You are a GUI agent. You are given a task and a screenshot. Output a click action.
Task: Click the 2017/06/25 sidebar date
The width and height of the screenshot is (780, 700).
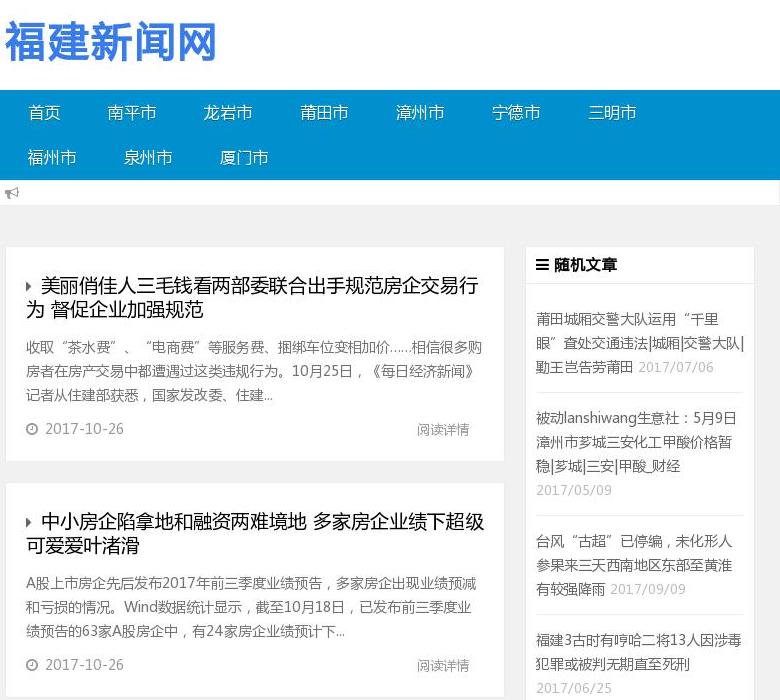[x=574, y=688]
